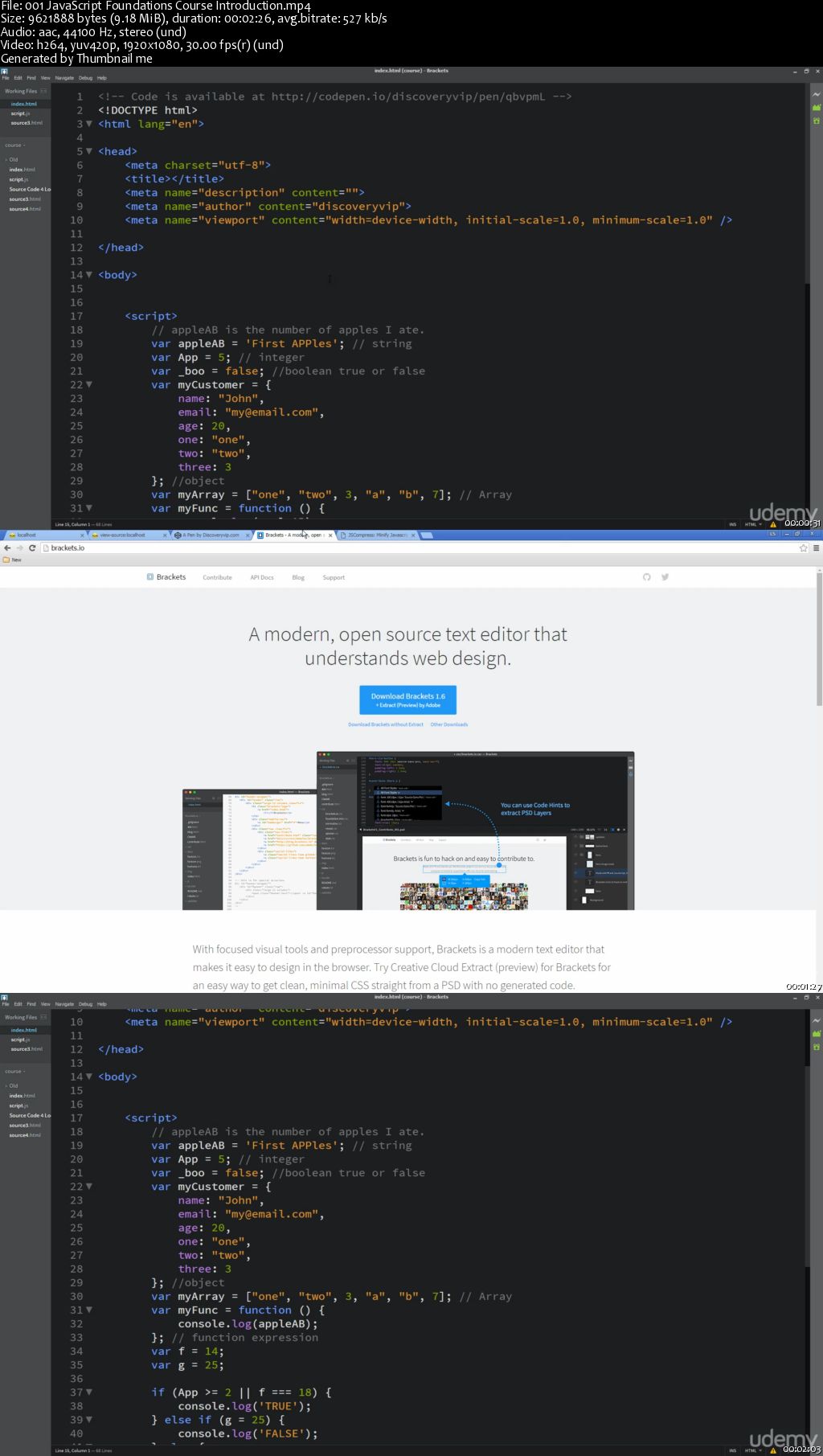Click browser forward arrow
Screen dimensions: 823x1456
click(x=19, y=548)
